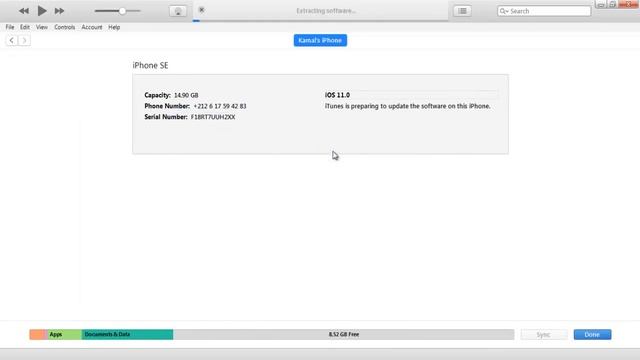Open the Help menu
Screen dimensions: 640x360
click(x=114, y=27)
